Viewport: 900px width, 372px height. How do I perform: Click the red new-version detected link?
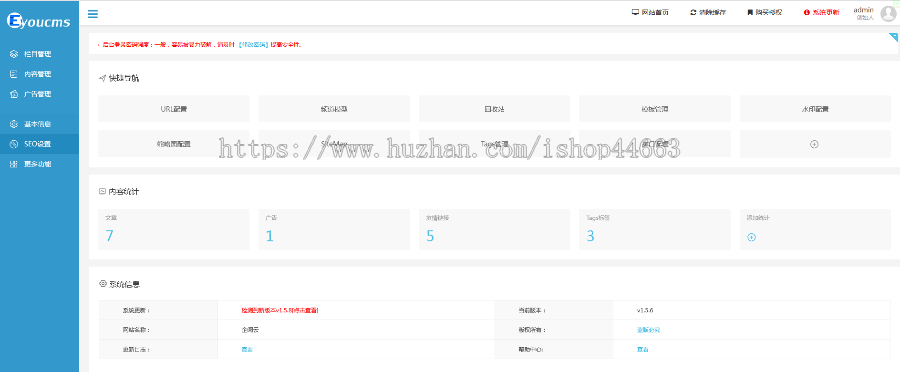(x=280, y=310)
